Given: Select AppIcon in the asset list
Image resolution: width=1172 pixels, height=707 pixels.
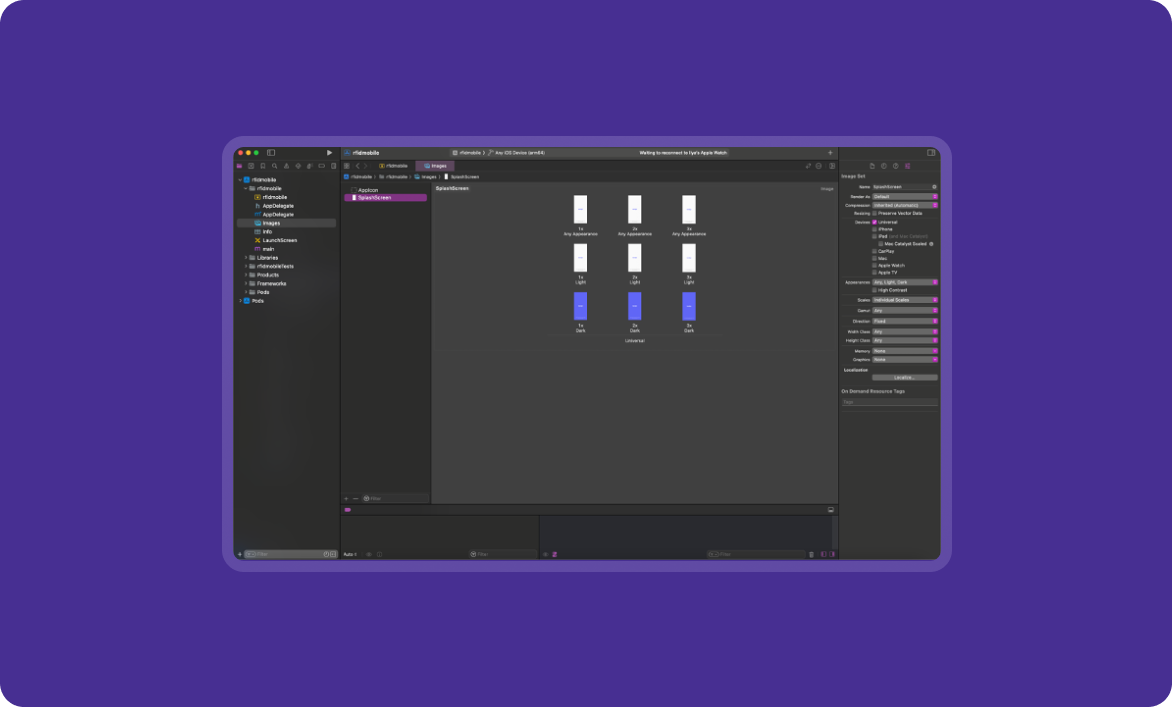Looking at the screenshot, I should [367, 189].
